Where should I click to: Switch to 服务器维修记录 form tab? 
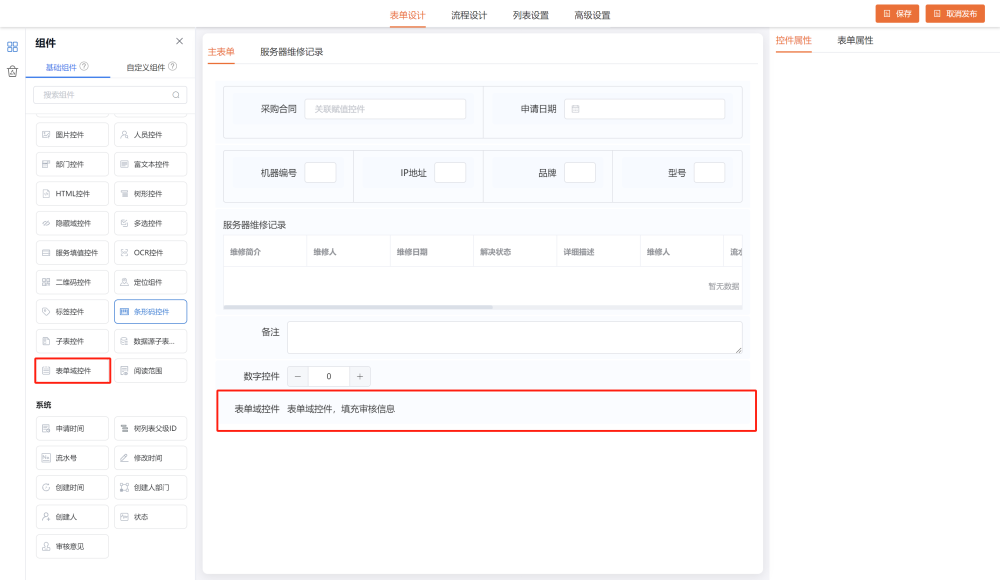coord(291,51)
